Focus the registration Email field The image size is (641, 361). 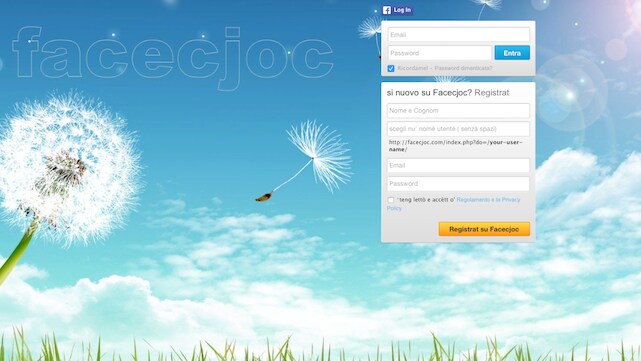click(x=458, y=166)
